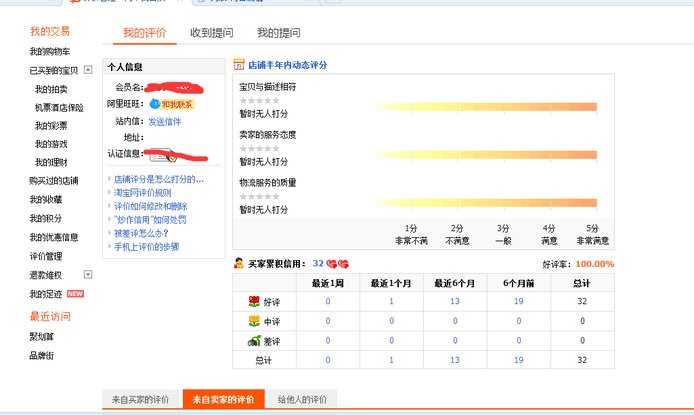Image resolution: width=694 pixels, height=415 pixels.
Task: Open 总计 row count 13
Action: click(455, 360)
